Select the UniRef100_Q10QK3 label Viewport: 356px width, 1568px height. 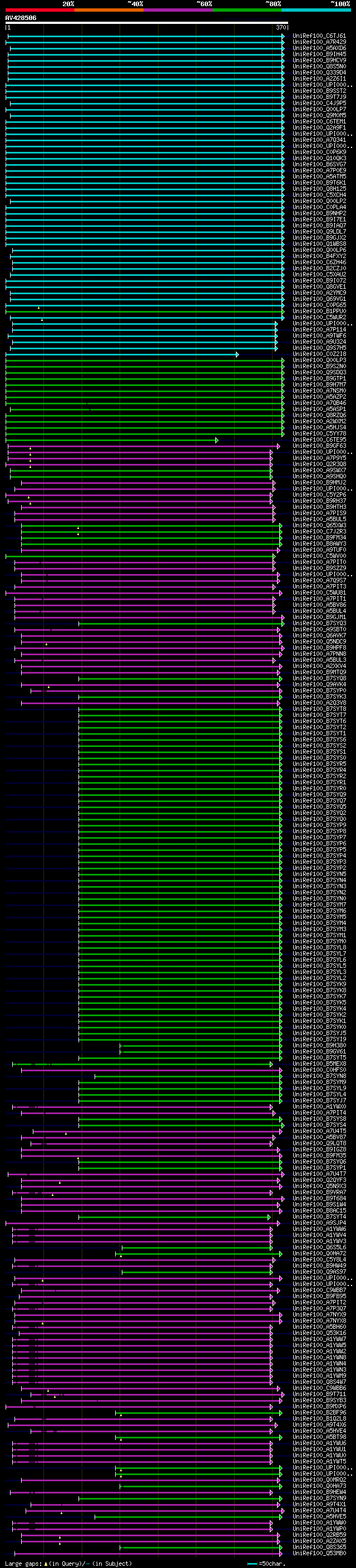tap(319, 159)
